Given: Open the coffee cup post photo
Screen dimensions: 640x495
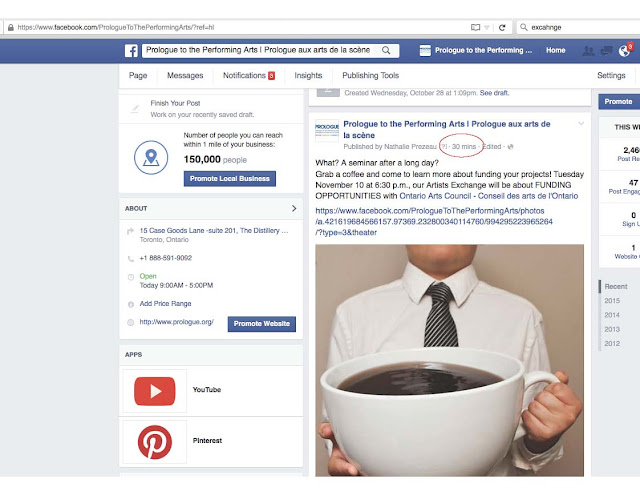Looking at the screenshot, I should point(449,360).
